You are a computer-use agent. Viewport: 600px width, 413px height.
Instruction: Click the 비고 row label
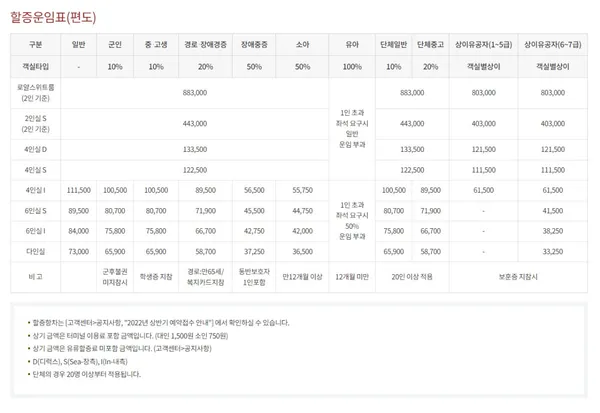(x=36, y=277)
